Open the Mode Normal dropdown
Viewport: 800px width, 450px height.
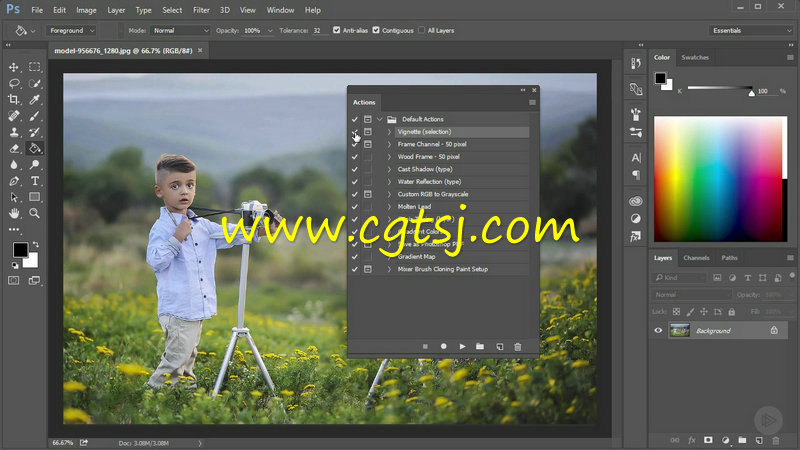pos(180,31)
